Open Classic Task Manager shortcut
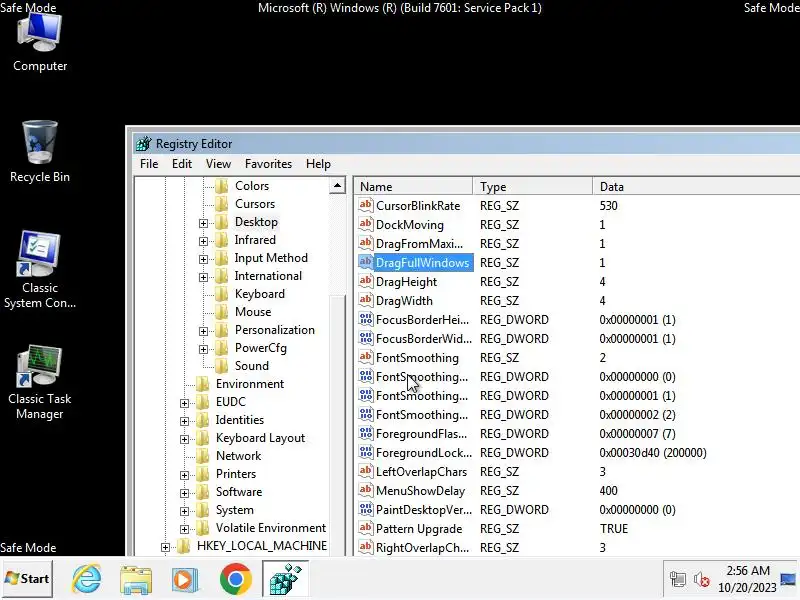The height and width of the screenshot is (600, 800). pos(40,382)
